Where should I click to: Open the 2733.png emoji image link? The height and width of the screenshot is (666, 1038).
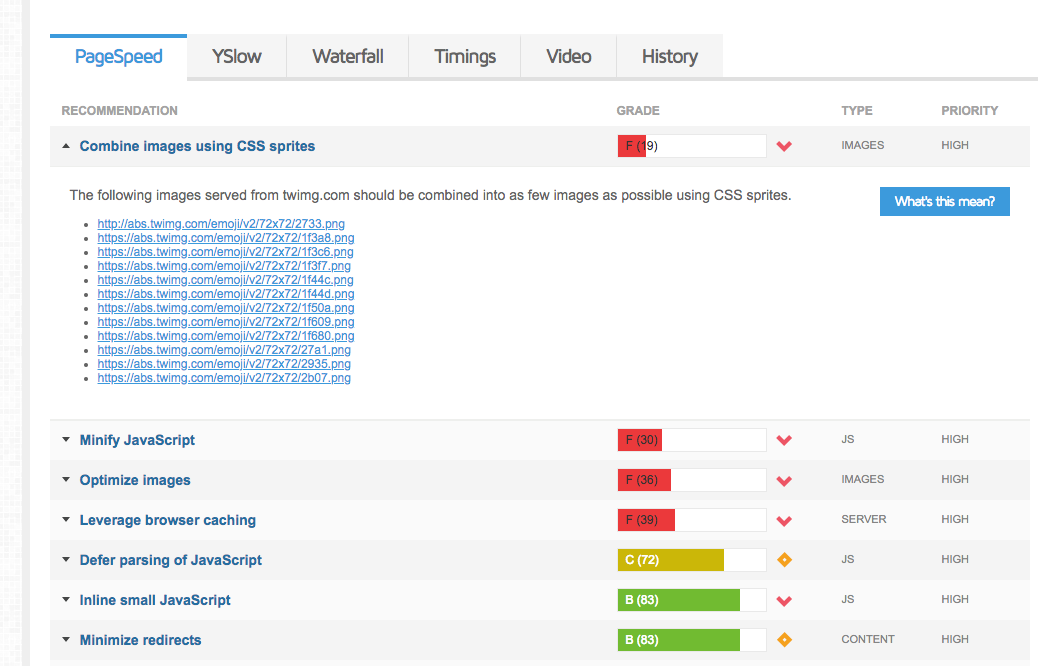point(221,224)
